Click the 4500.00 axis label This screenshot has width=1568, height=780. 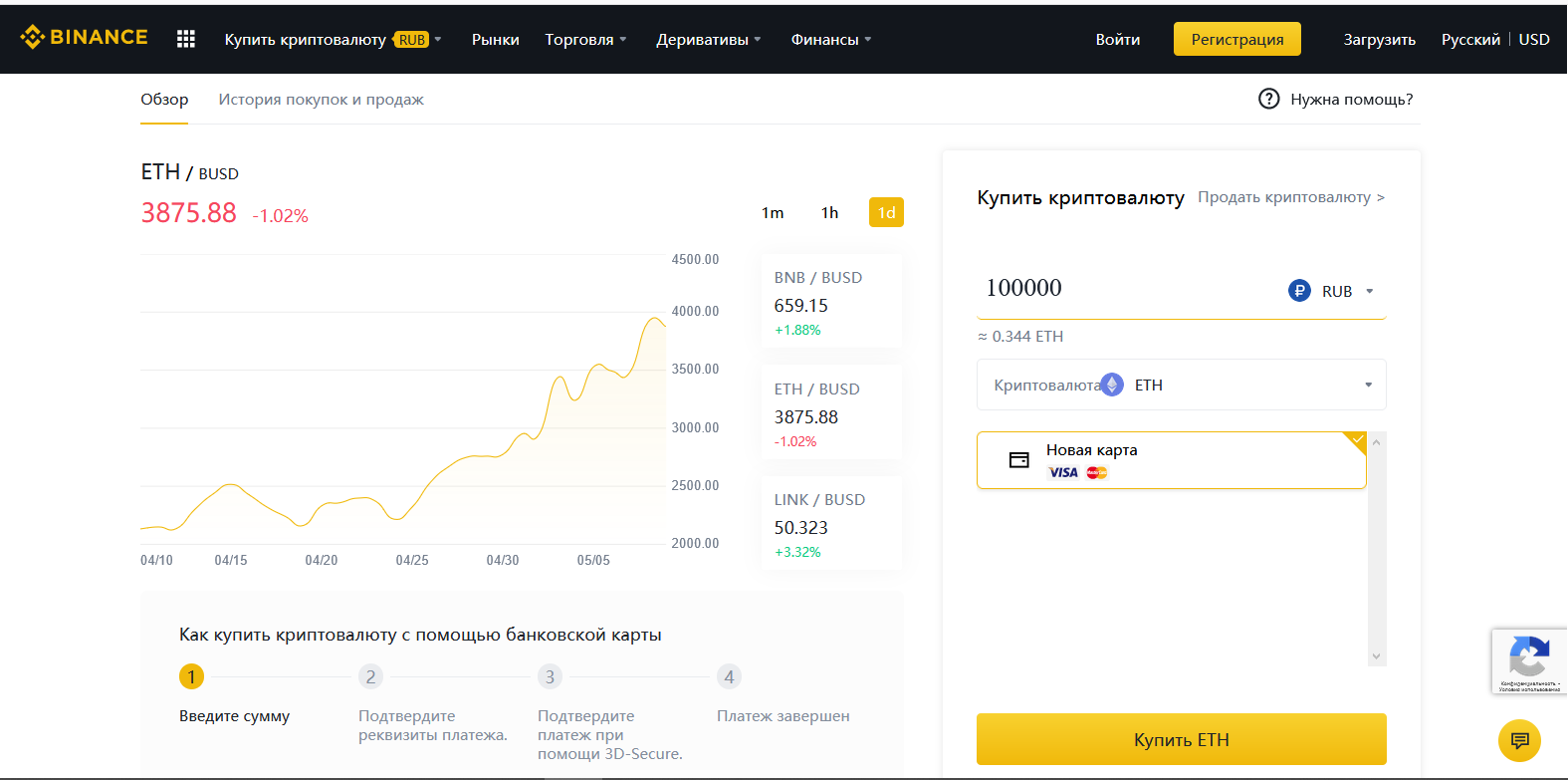[695, 259]
